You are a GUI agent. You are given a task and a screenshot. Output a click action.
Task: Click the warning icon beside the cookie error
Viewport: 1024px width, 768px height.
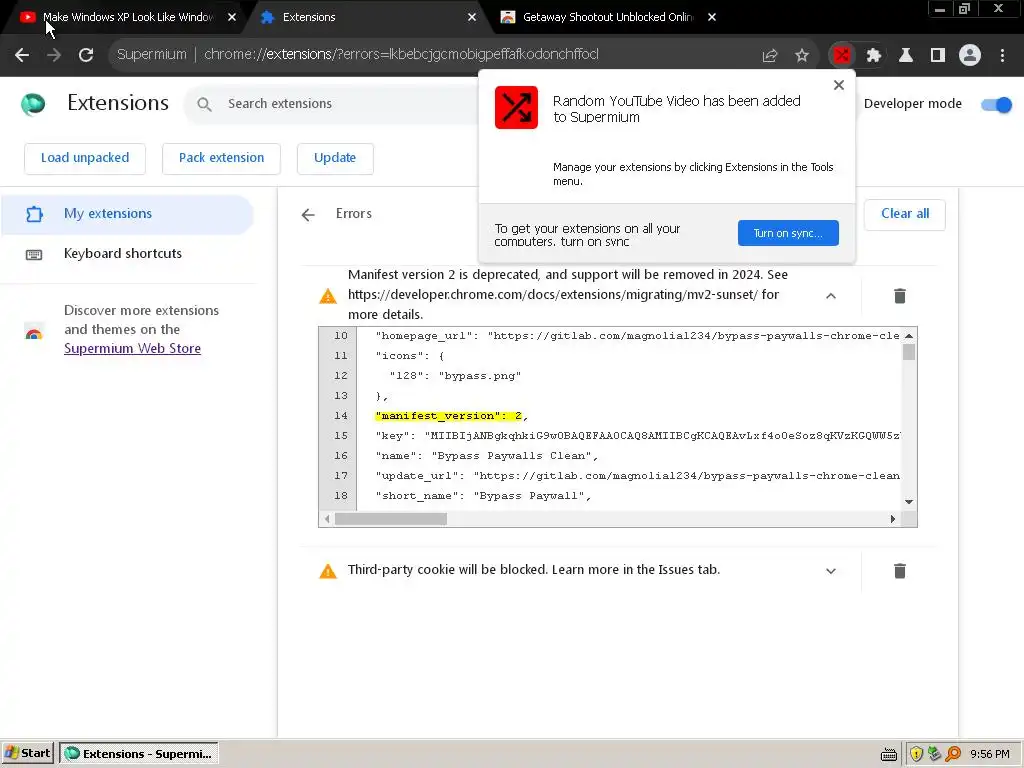(x=328, y=571)
